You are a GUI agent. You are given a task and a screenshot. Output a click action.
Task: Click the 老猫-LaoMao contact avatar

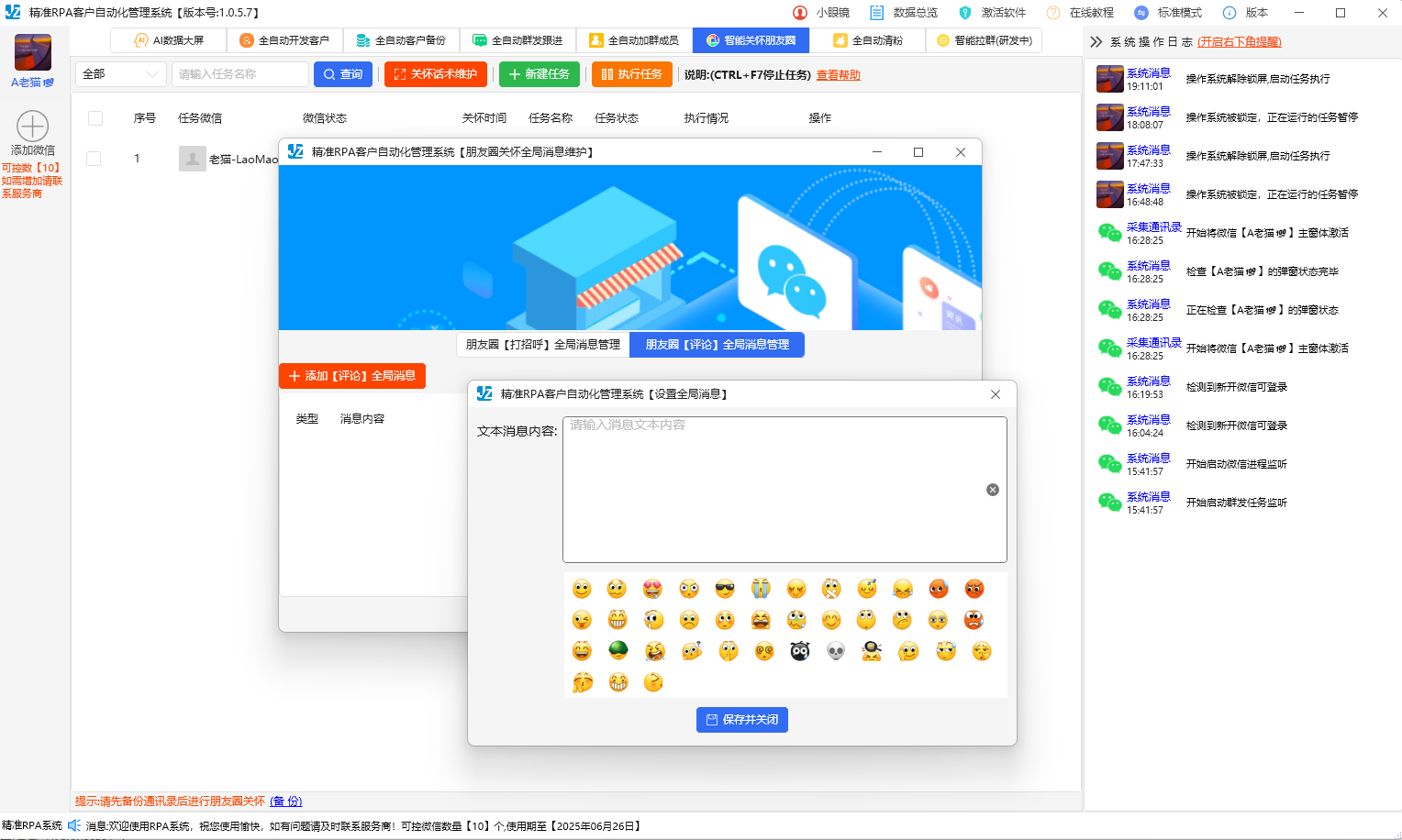pyautogui.click(x=193, y=159)
